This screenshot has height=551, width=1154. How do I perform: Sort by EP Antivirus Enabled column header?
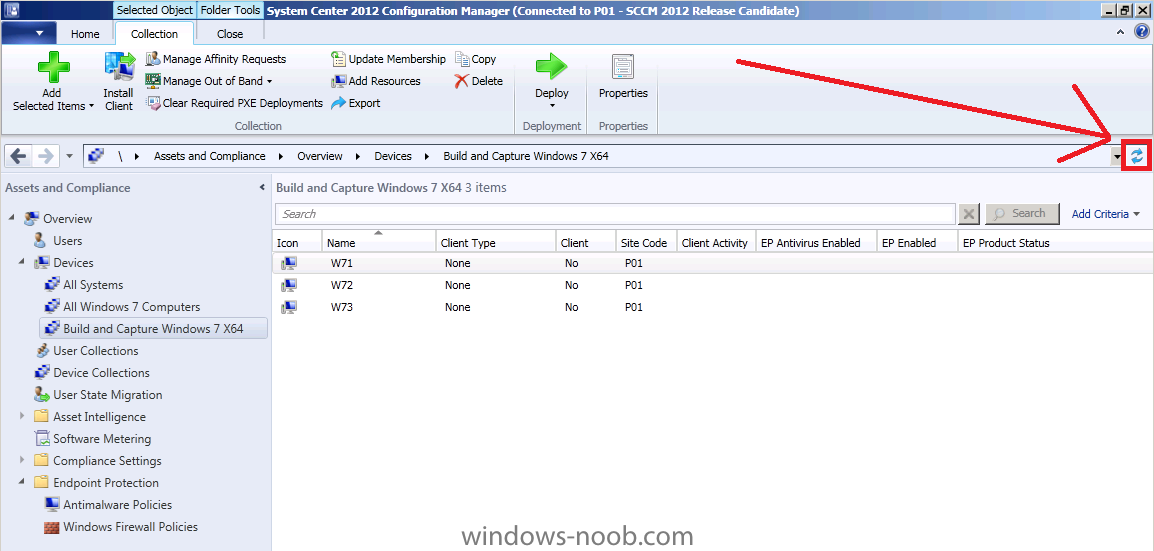coord(815,243)
